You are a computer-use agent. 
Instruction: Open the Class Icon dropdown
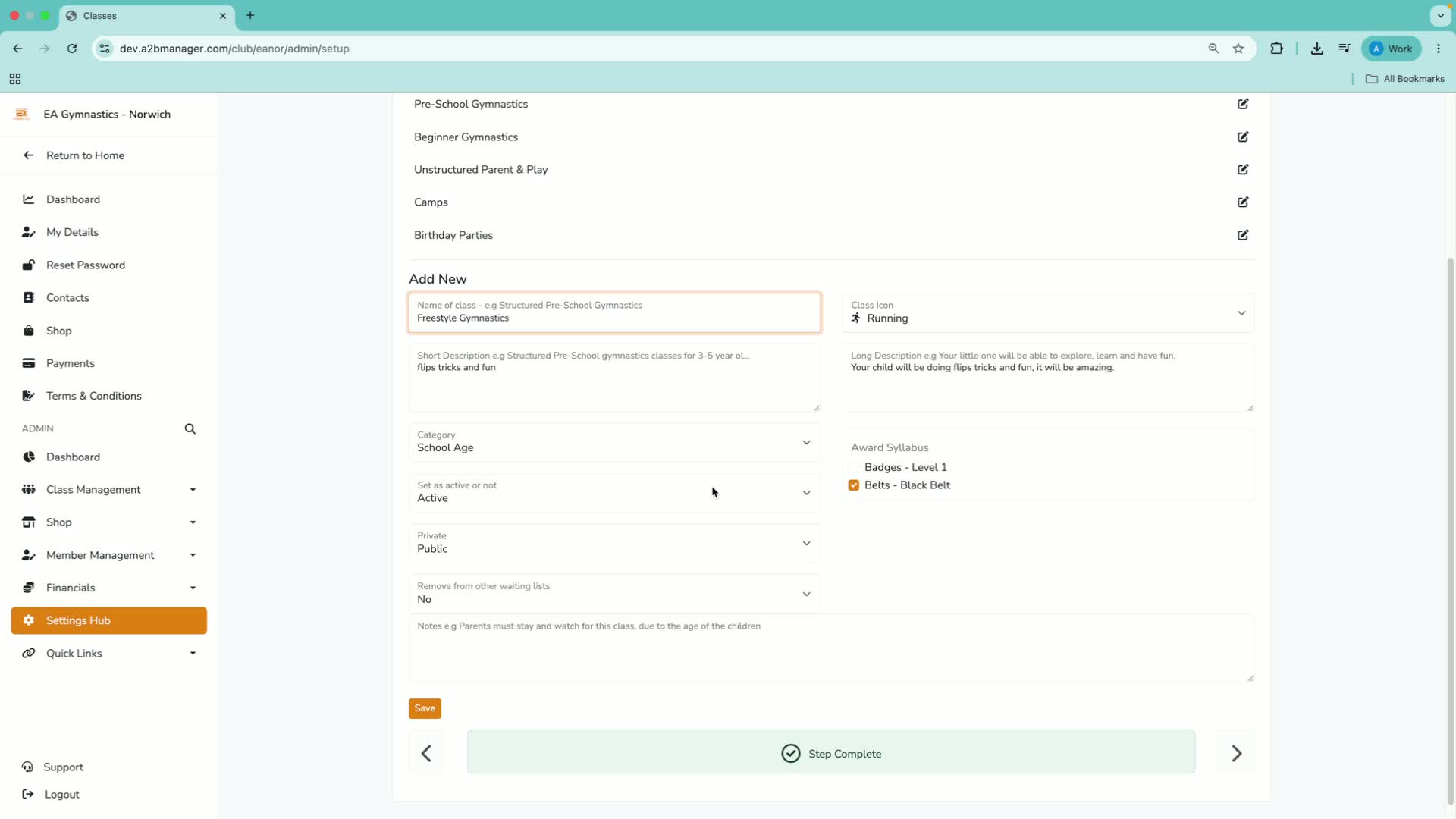[1048, 312]
